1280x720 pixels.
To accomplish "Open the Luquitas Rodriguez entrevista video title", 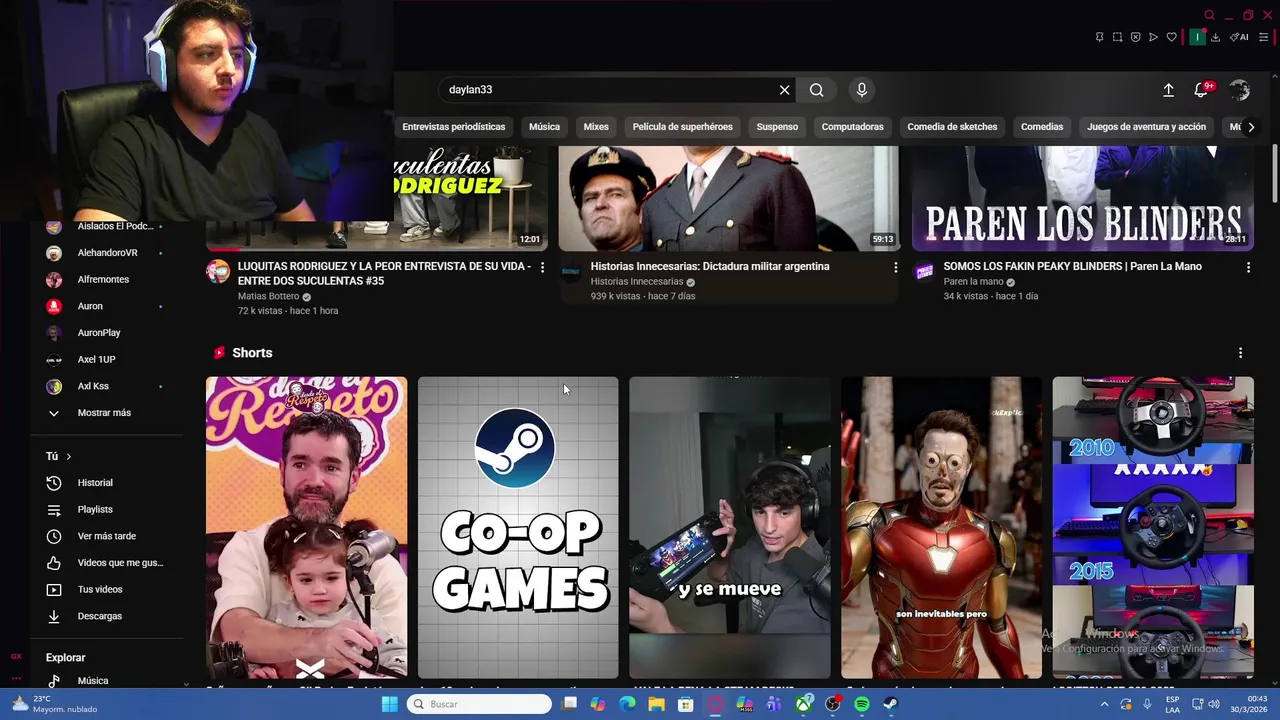I will point(384,273).
